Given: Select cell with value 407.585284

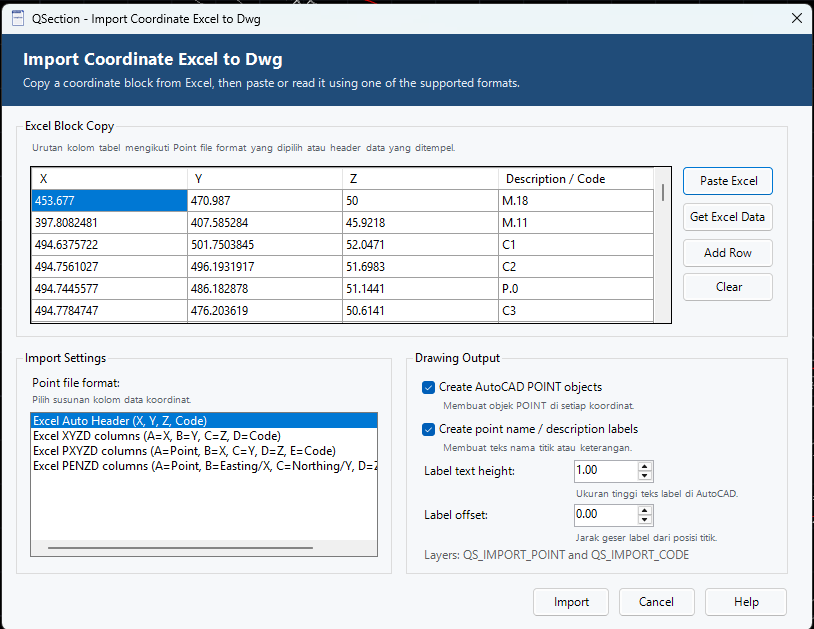Looking at the screenshot, I should [x=265, y=223].
